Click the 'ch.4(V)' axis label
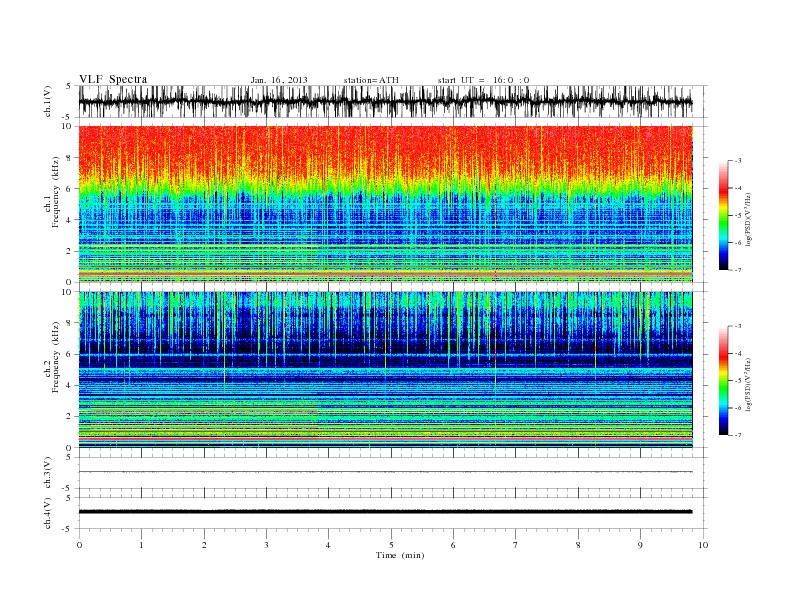The height and width of the screenshot is (612, 792). click(47, 513)
